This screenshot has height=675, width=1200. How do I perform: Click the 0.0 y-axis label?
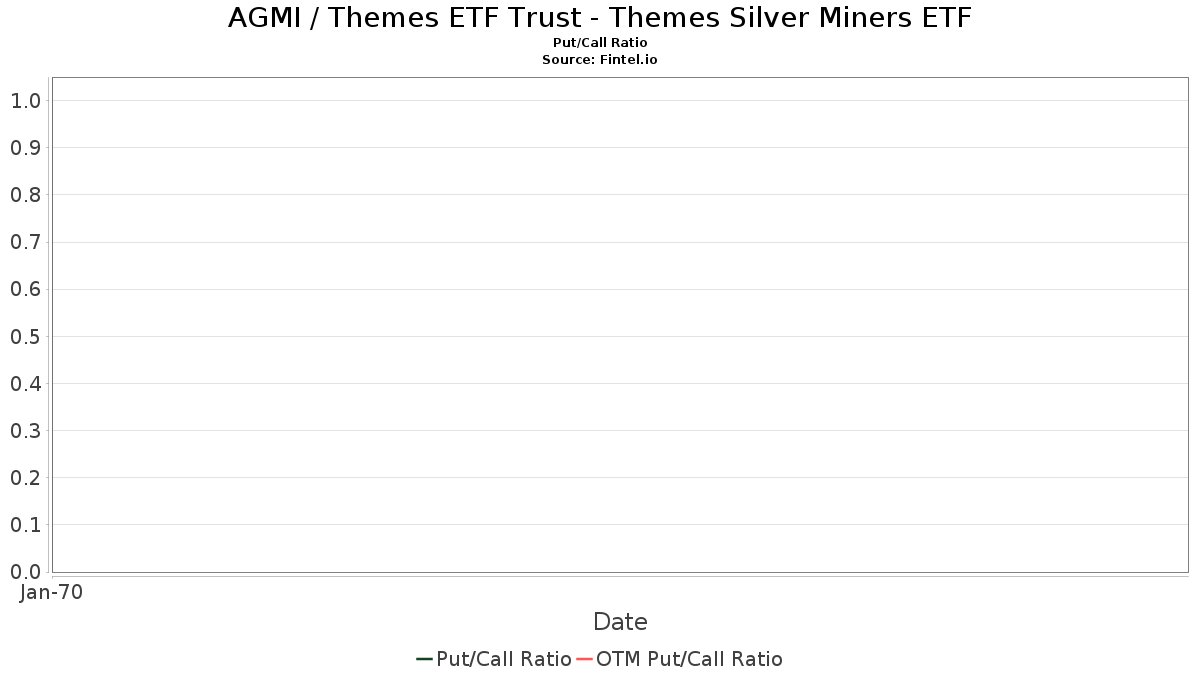point(25,571)
